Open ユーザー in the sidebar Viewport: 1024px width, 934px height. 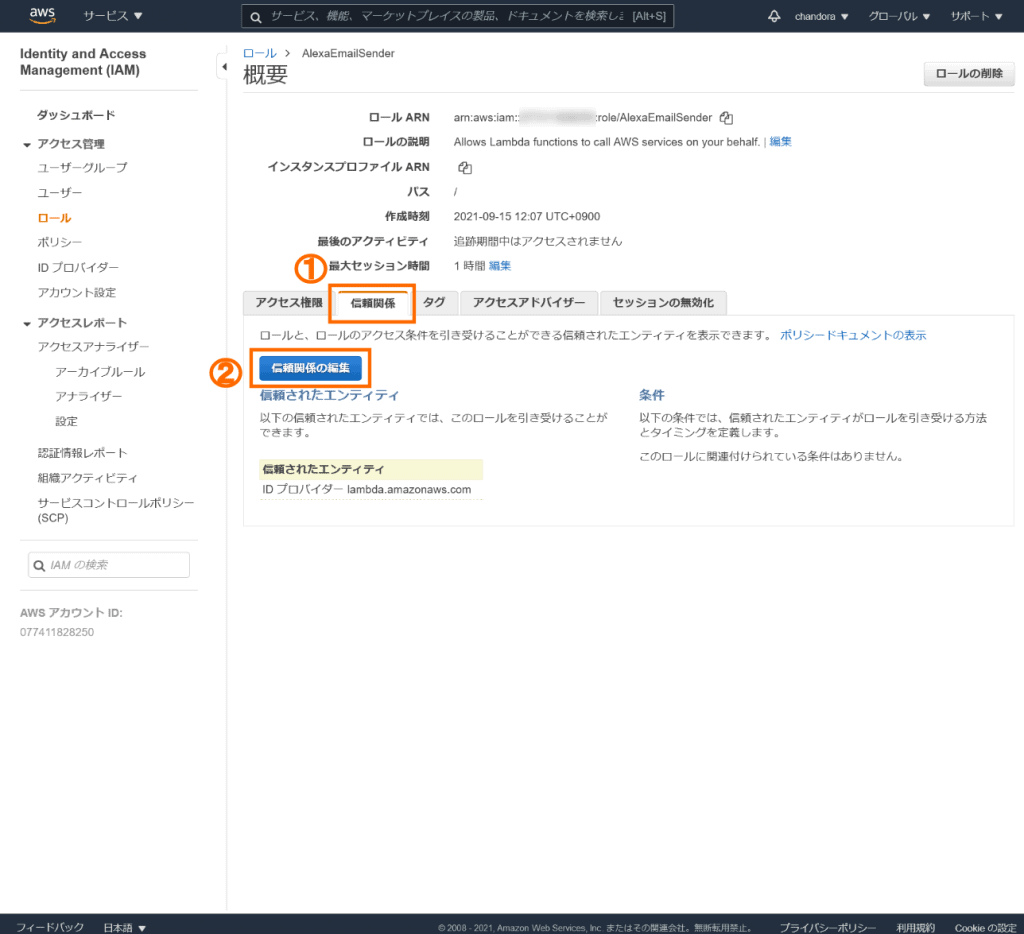(59, 193)
